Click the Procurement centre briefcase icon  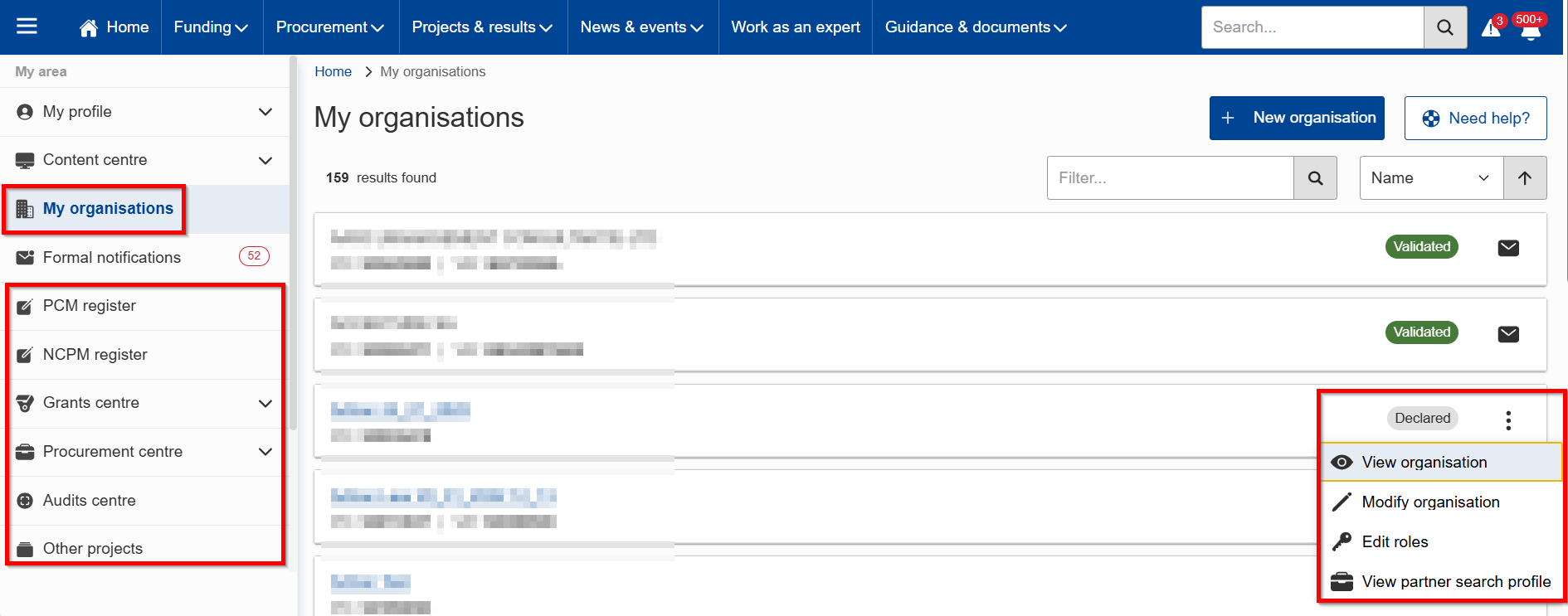[x=25, y=452]
